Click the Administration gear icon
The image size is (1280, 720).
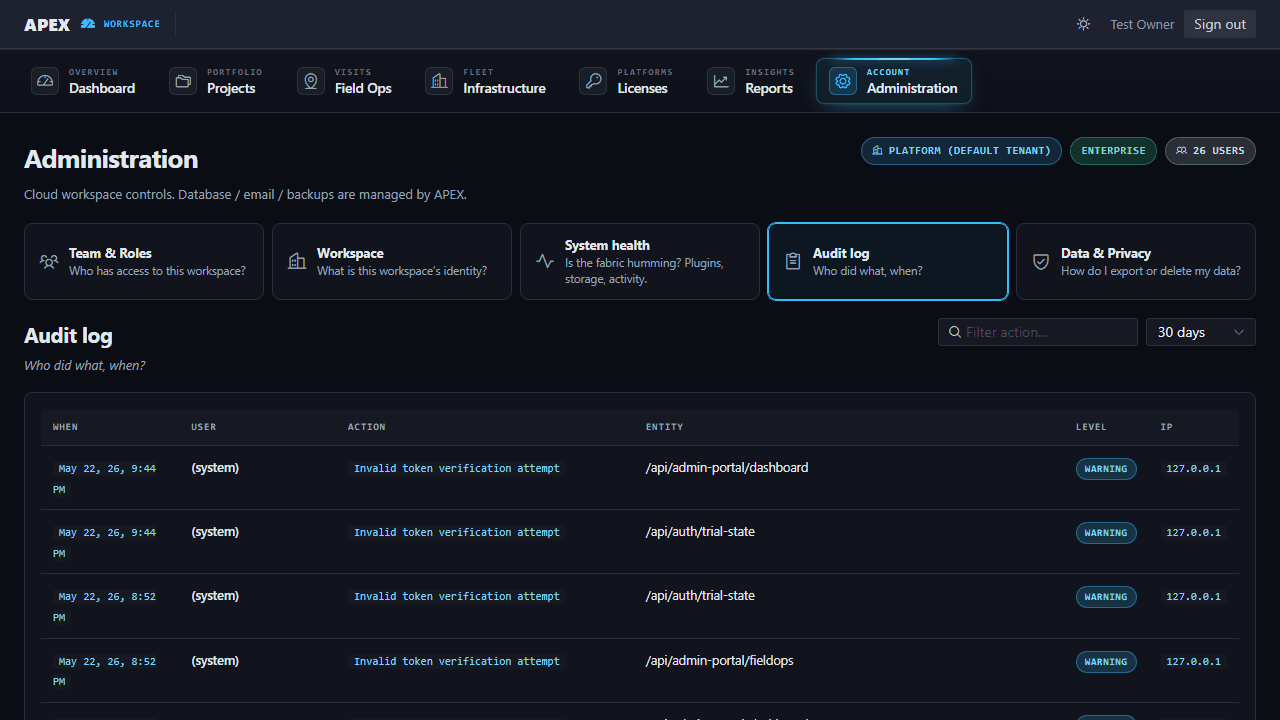point(843,81)
